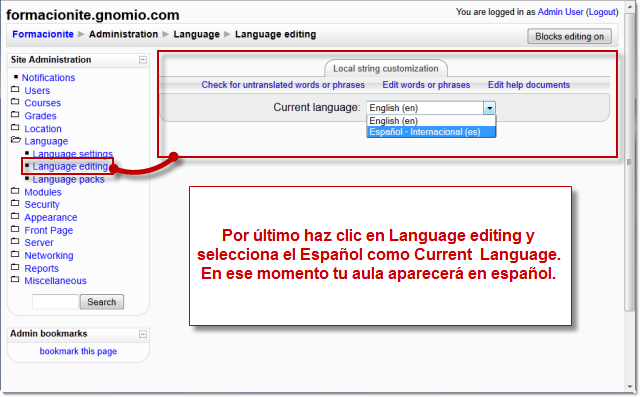Screen dimensions: 640x397
Task: Open Language editing link
Action: (70, 166)
